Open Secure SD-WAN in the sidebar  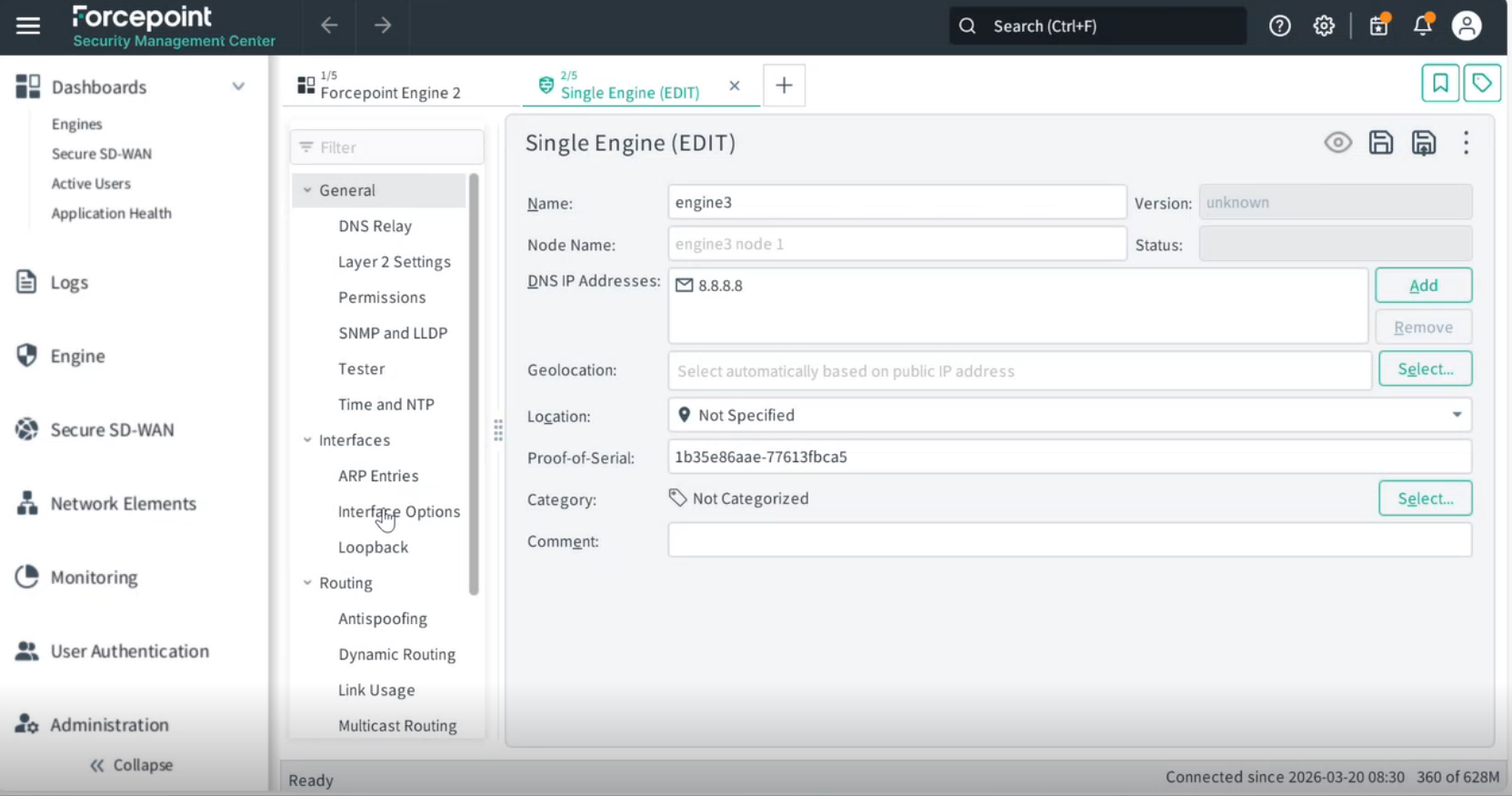112,429
